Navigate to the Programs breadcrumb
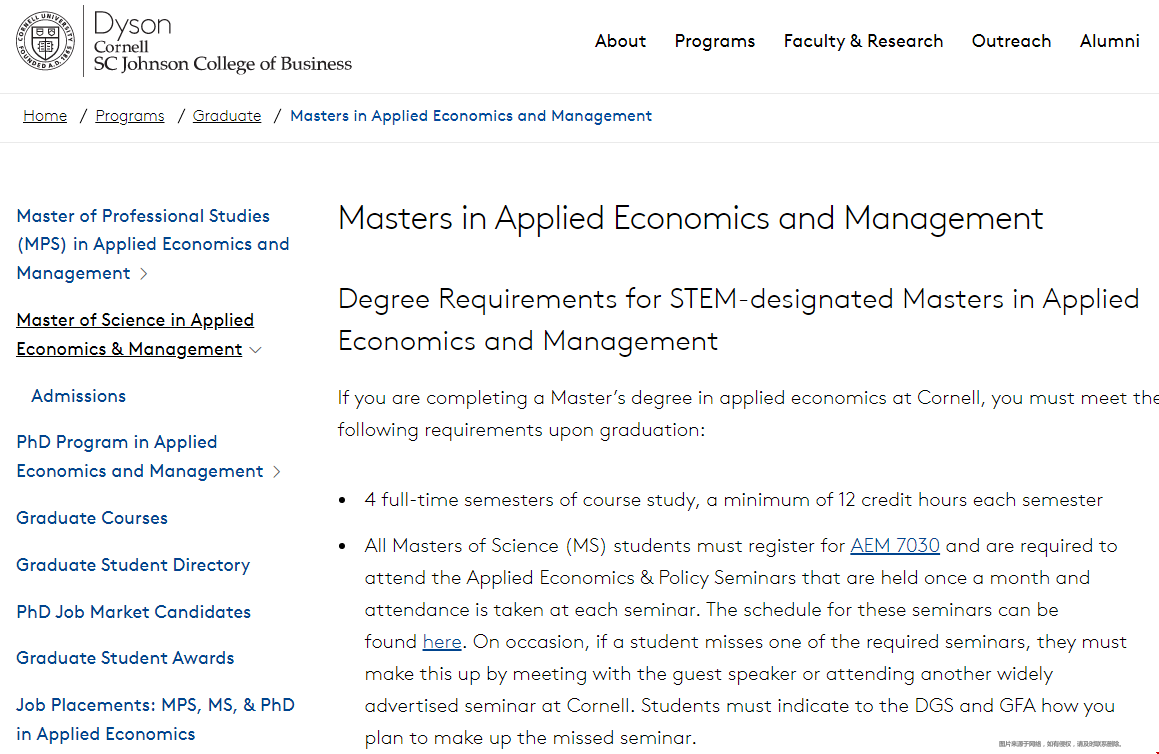This screenshot has height=754, width=1159. click(130, 116)
